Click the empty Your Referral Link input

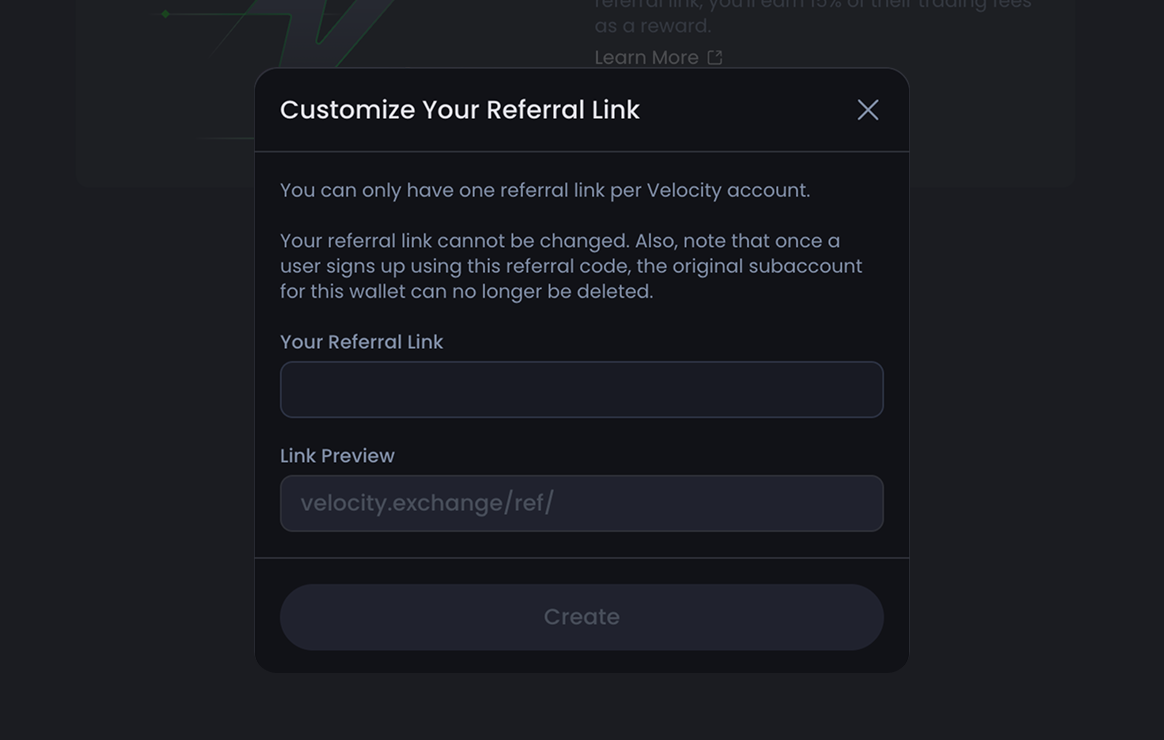point(581,390)
